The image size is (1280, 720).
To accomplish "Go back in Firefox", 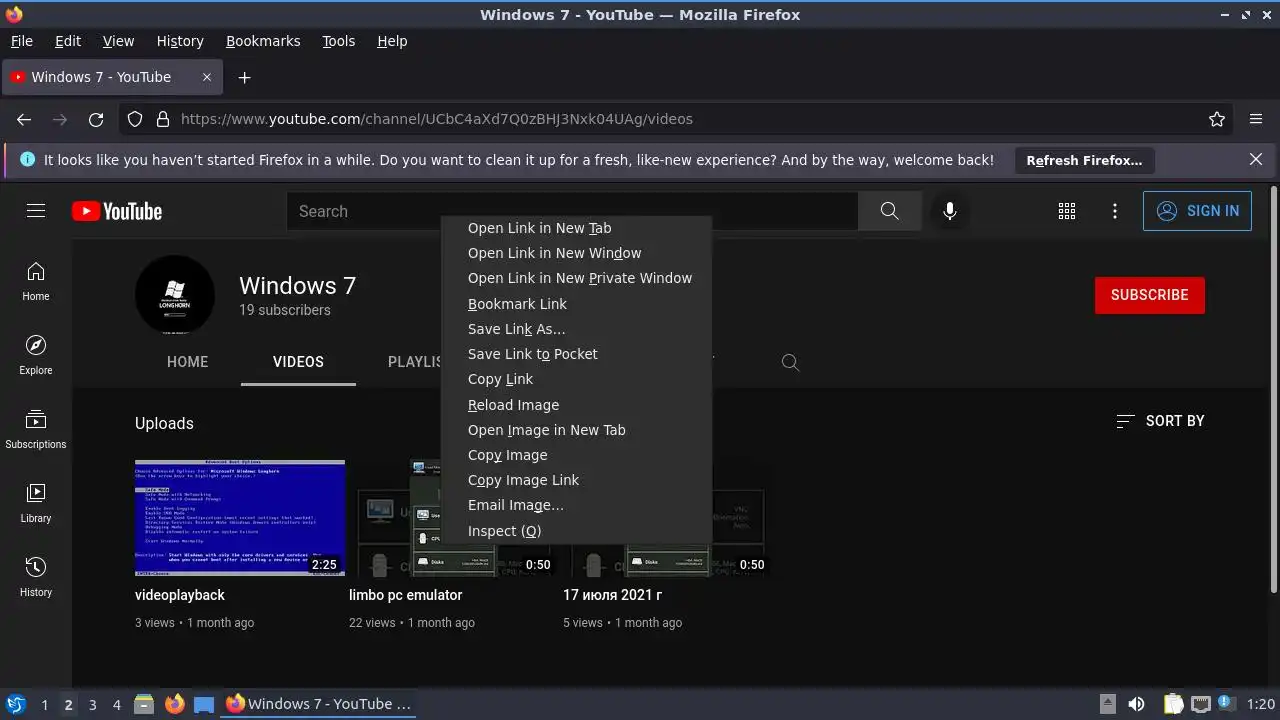I will click(24, 119).
